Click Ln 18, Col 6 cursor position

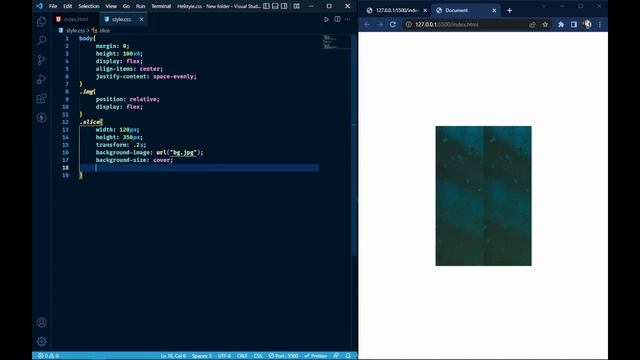(x=173, y=356)
